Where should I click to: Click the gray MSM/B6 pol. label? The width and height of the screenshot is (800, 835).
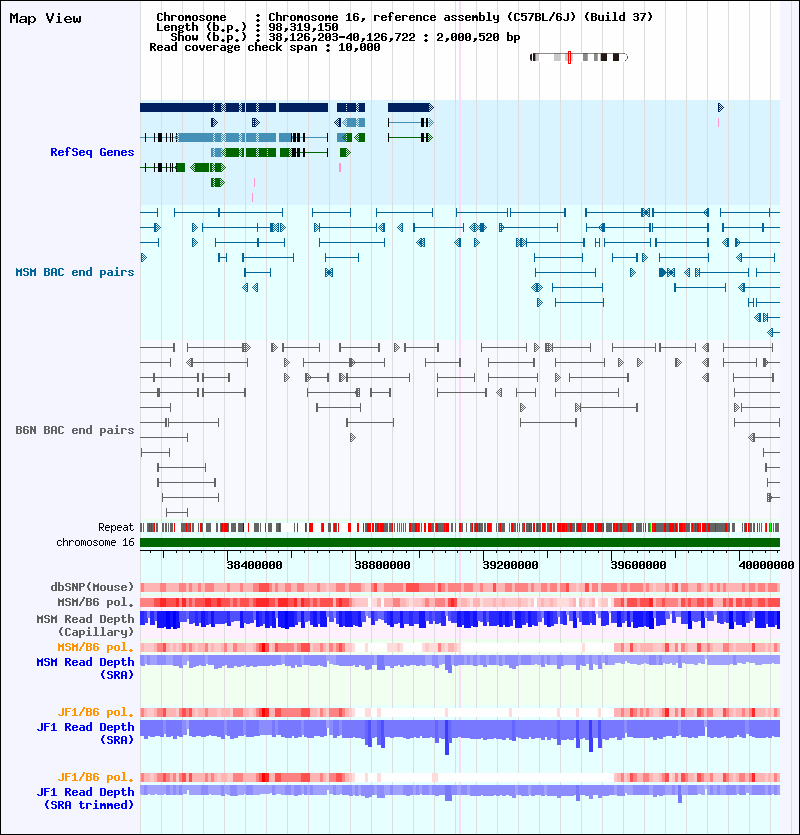click(x=96, y=602)
